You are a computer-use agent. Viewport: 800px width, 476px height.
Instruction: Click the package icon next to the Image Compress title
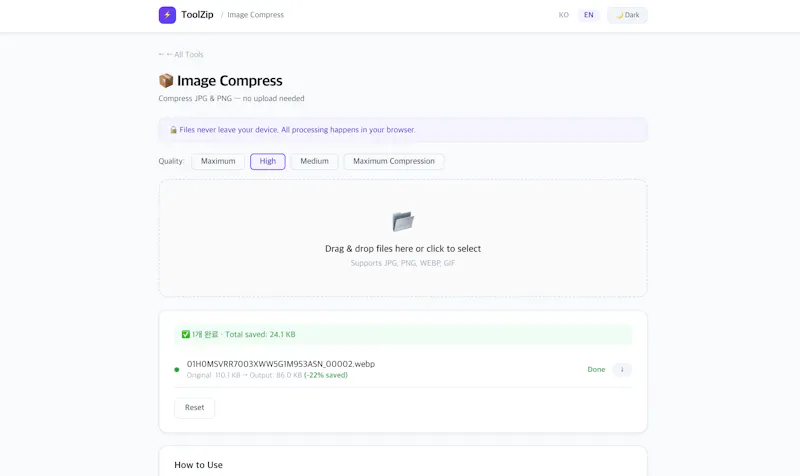(x=166, y=81)
